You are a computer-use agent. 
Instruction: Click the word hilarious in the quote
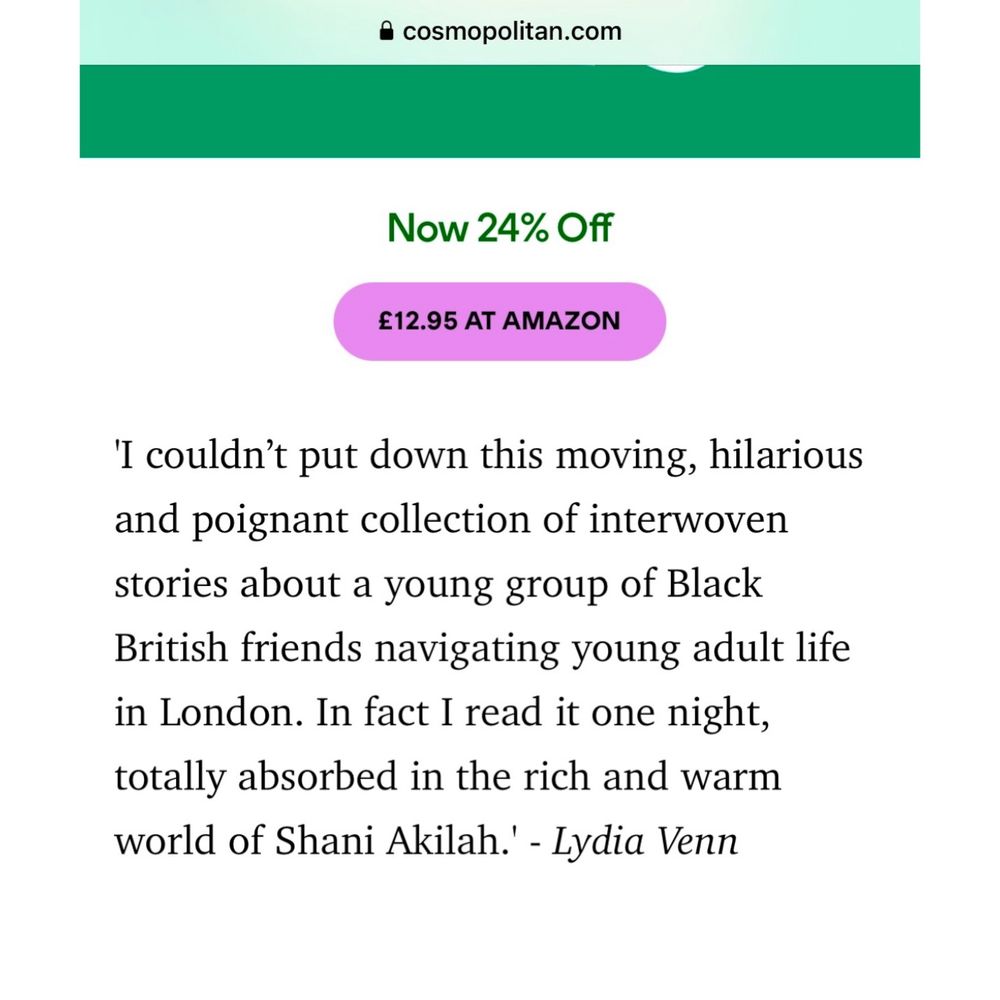tap(786, 455)
